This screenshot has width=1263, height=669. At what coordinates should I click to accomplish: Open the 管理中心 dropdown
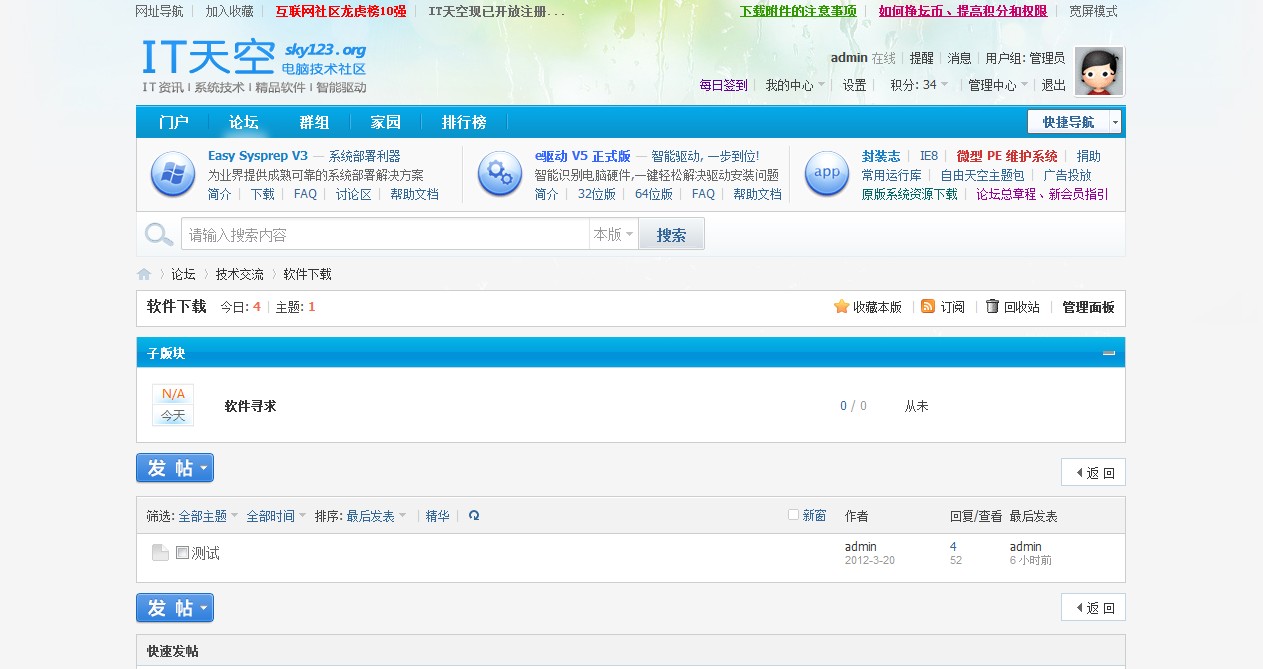[998, 85]
